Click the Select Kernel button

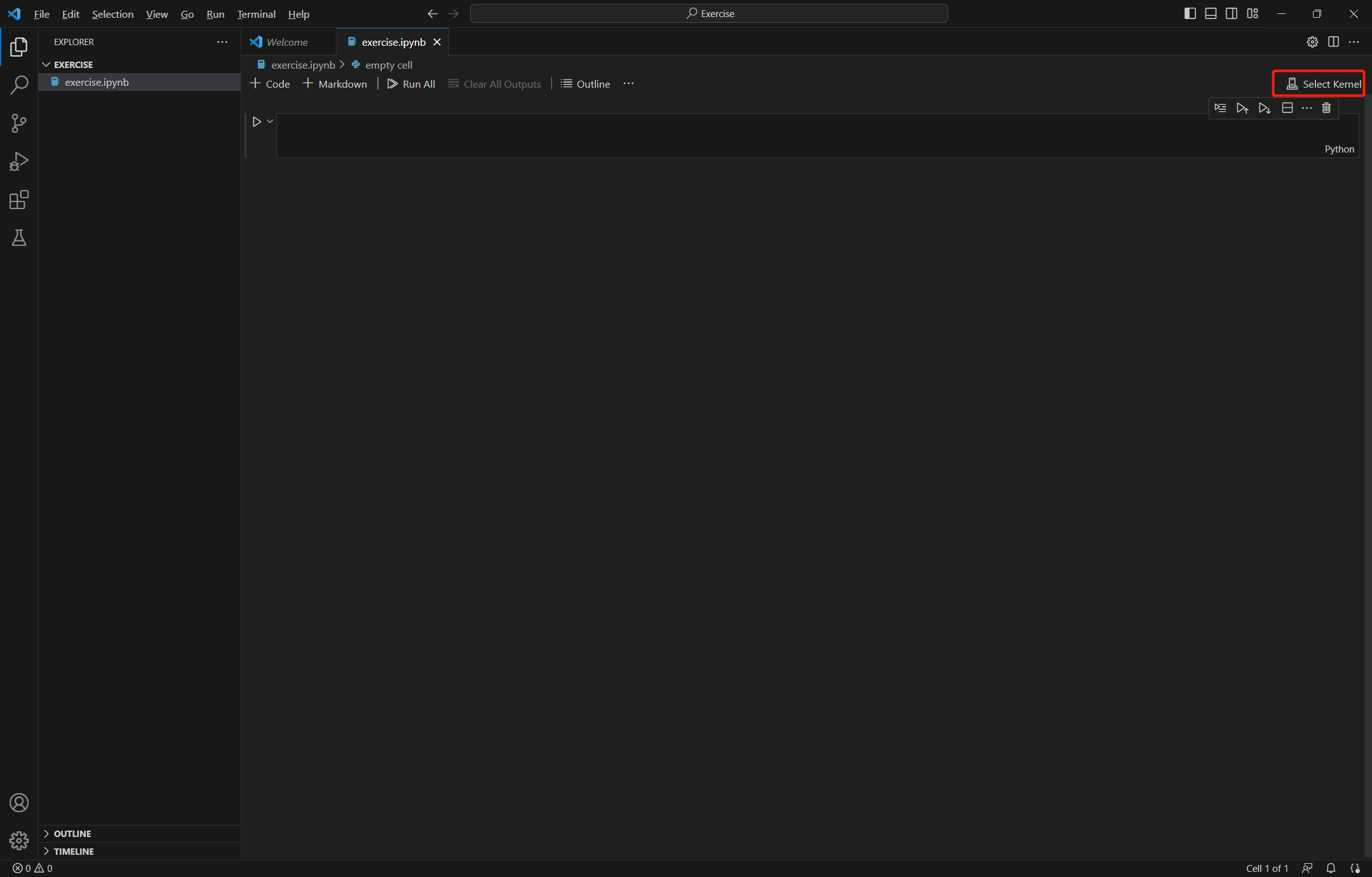pos(1324,84)
